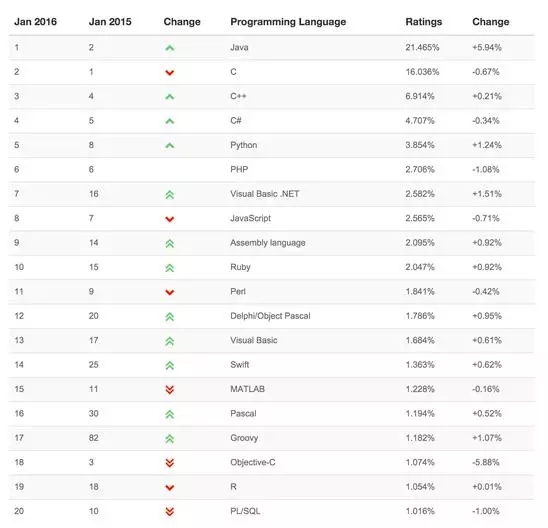Screen dimensions: 548x528
Task: Click the Assembly language entry
Action: (x=268, y=243)
